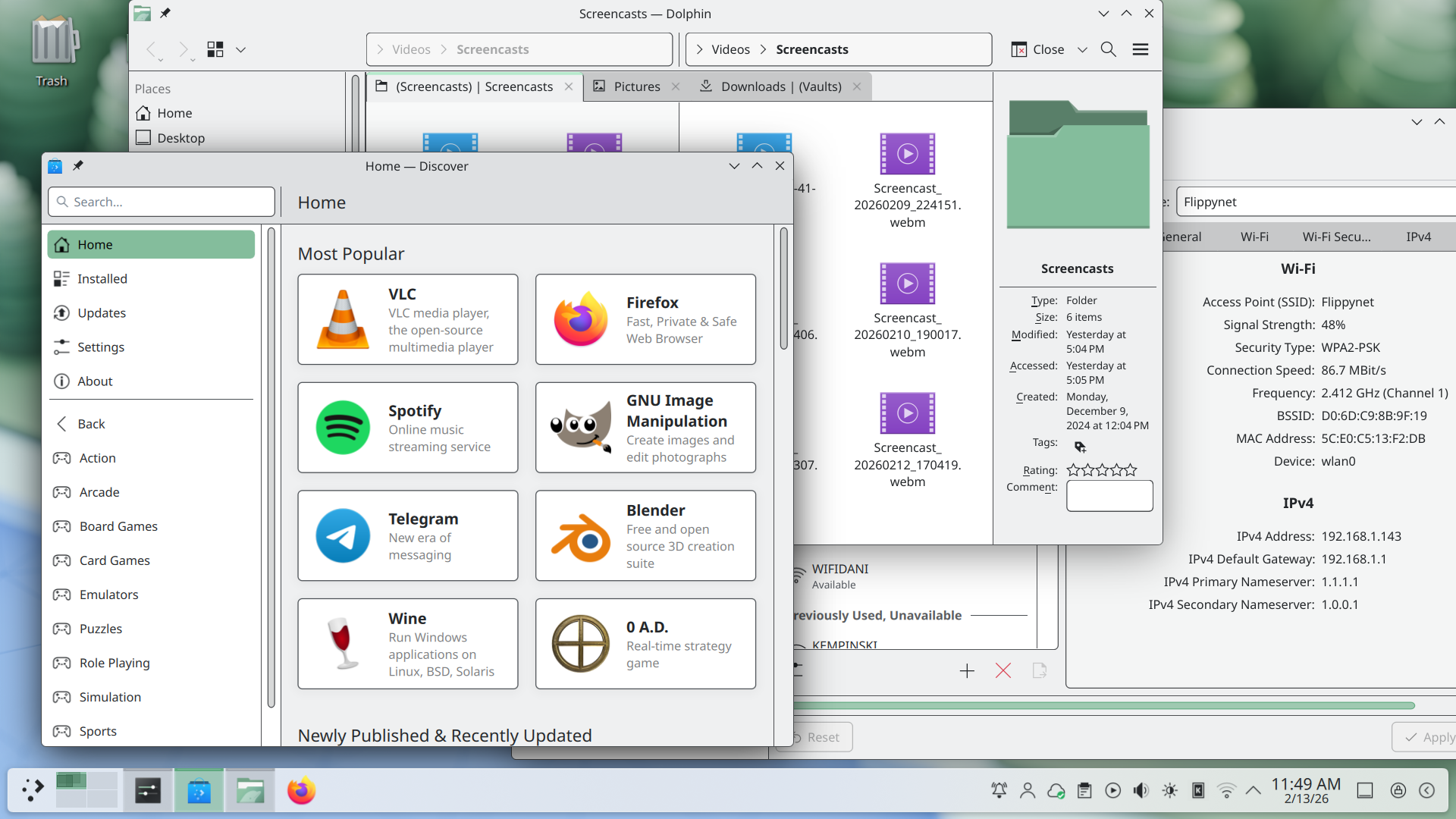Click Discover main content vertical scrollbar
This screenshot has height=819, width=1456.
coord(783,288)
